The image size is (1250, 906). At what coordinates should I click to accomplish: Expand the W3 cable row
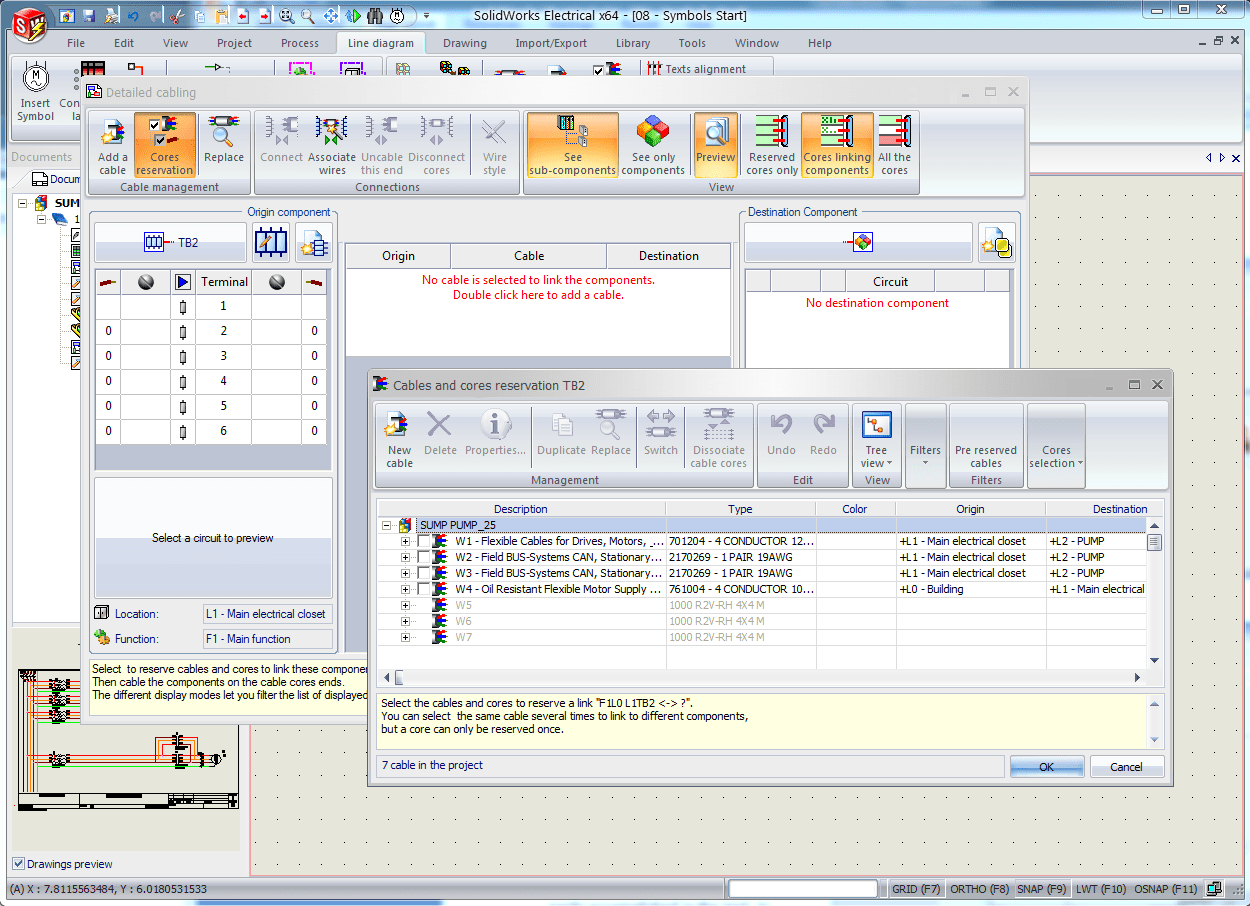pos(405,574)
